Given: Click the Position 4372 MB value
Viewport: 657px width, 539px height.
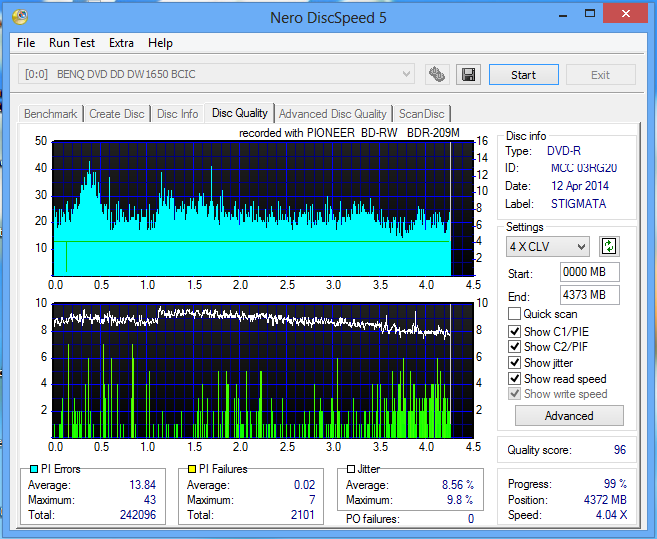Looking at the screenshot, I should 605,500.
